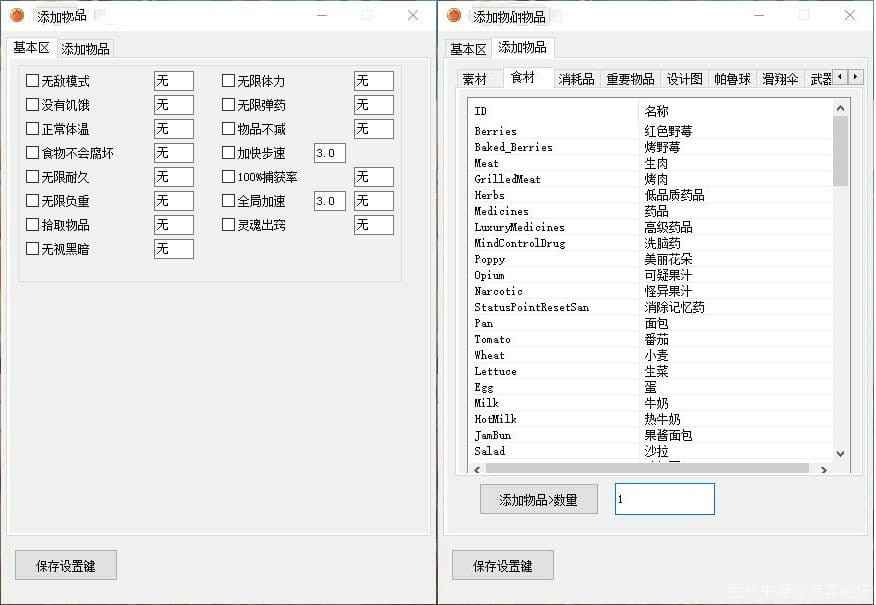Turn on 100%捕获率

(x=229, y=176)
